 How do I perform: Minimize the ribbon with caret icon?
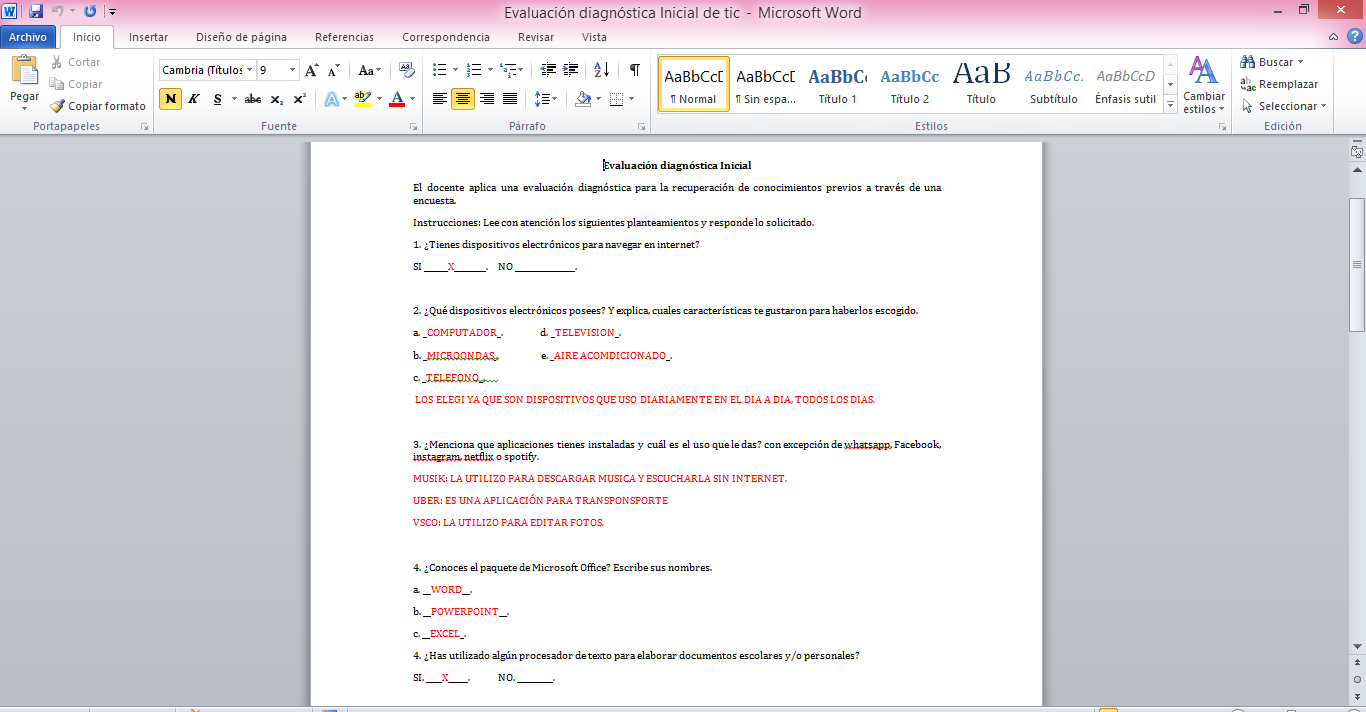1333,36
